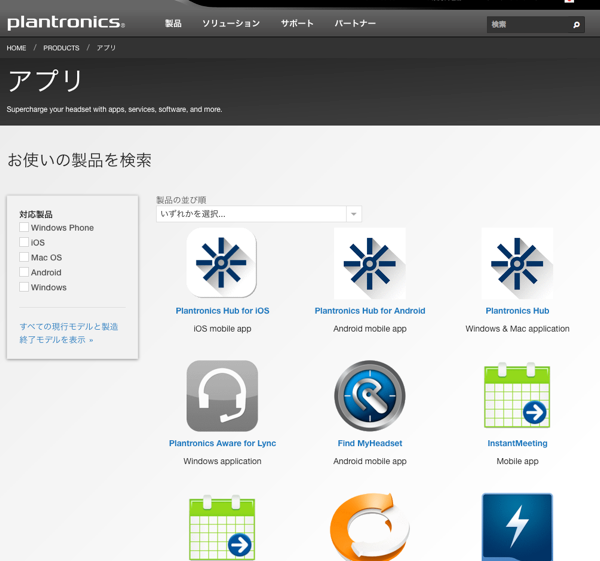Check the Android checkbox

point(24,272)
